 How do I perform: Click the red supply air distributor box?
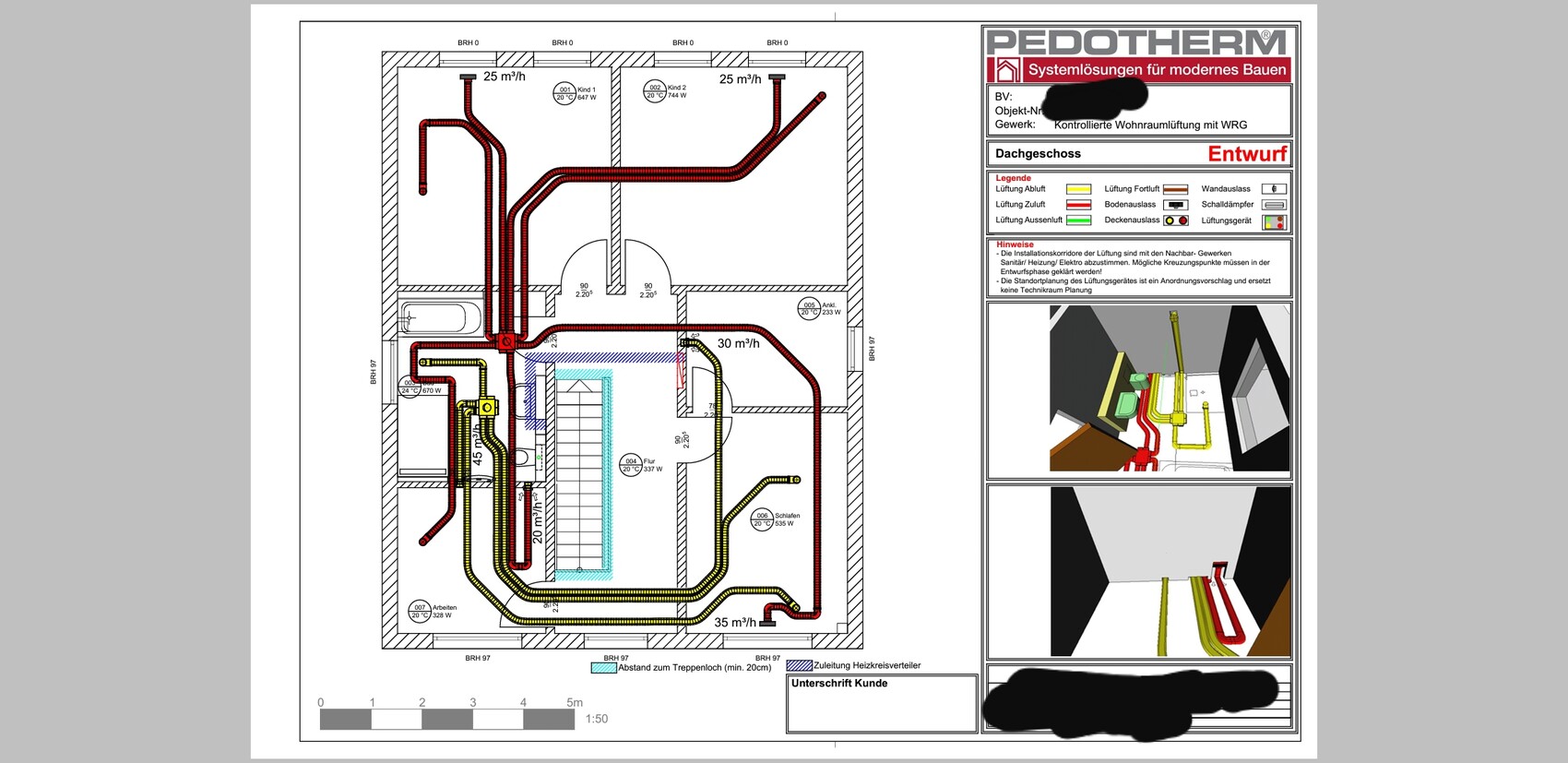(505, 342)
